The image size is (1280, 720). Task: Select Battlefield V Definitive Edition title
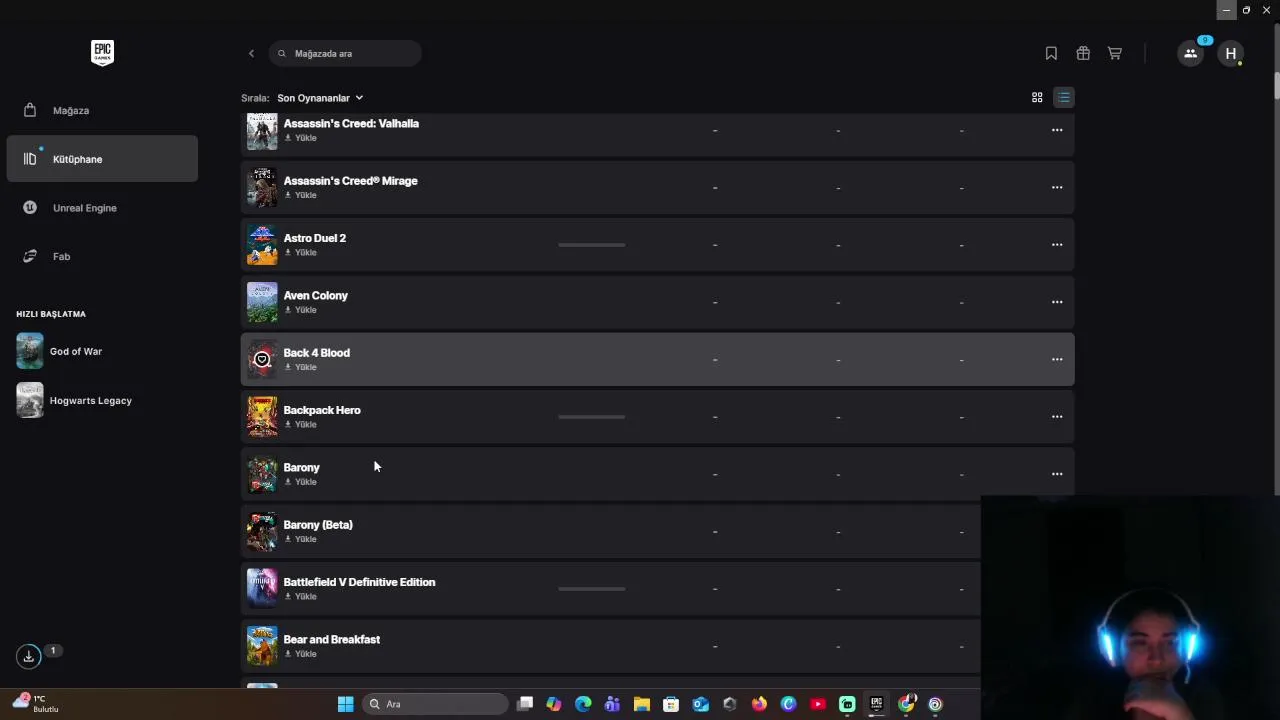pyautogui.click(x=359, y=582)
